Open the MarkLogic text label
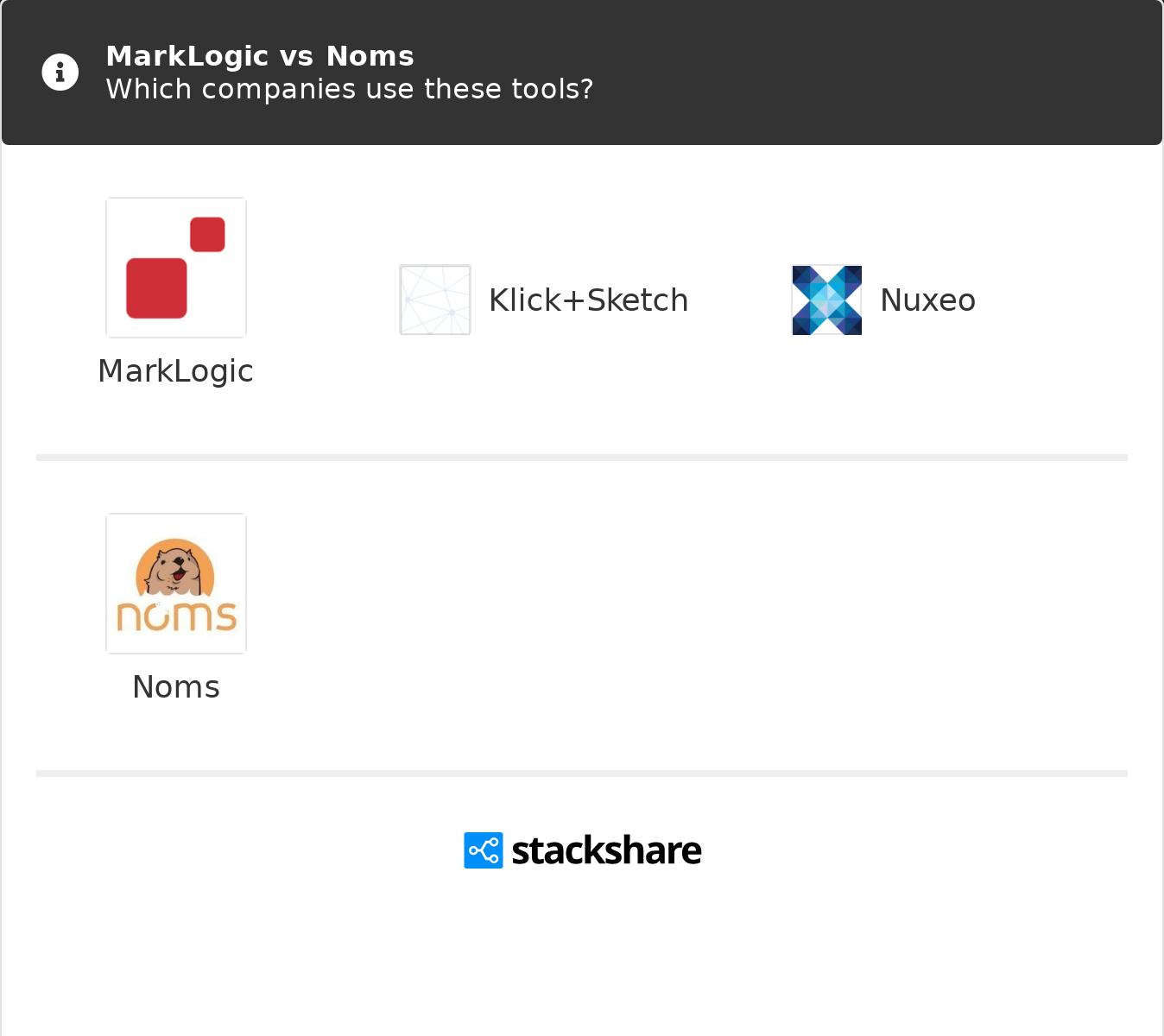Screen dimensions: 1164x1036 point(175,371)
